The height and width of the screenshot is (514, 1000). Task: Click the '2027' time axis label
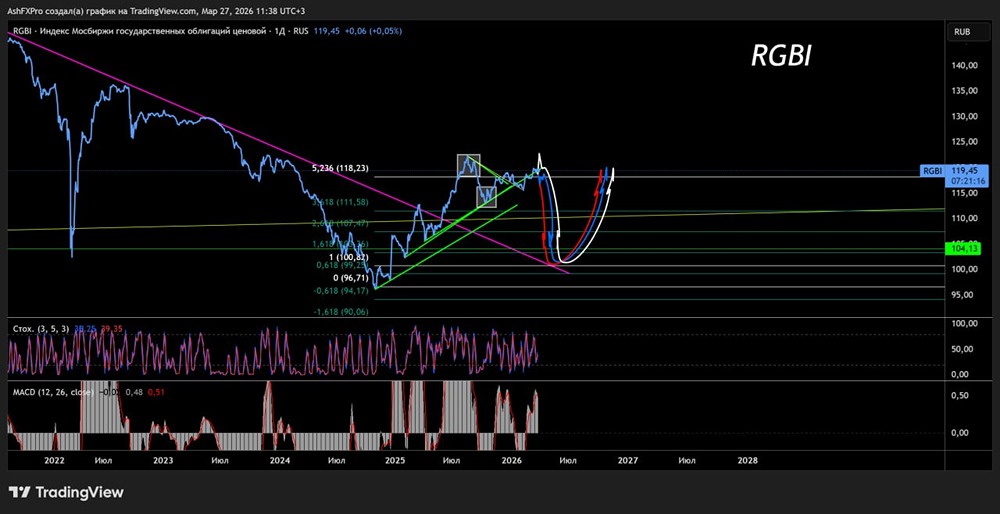628,460
